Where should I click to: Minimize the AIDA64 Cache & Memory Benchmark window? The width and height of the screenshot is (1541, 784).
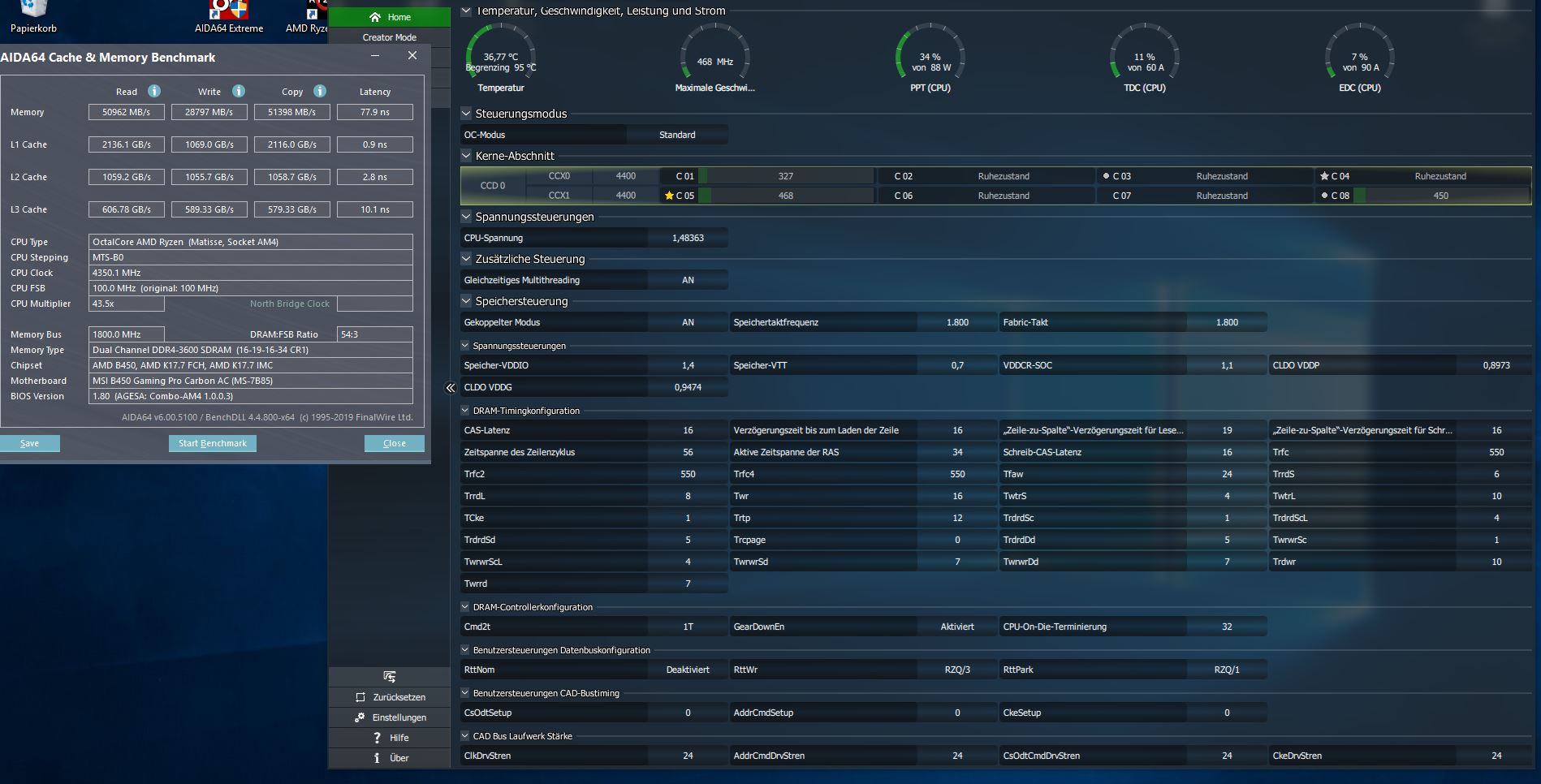[x=375, y=56]
